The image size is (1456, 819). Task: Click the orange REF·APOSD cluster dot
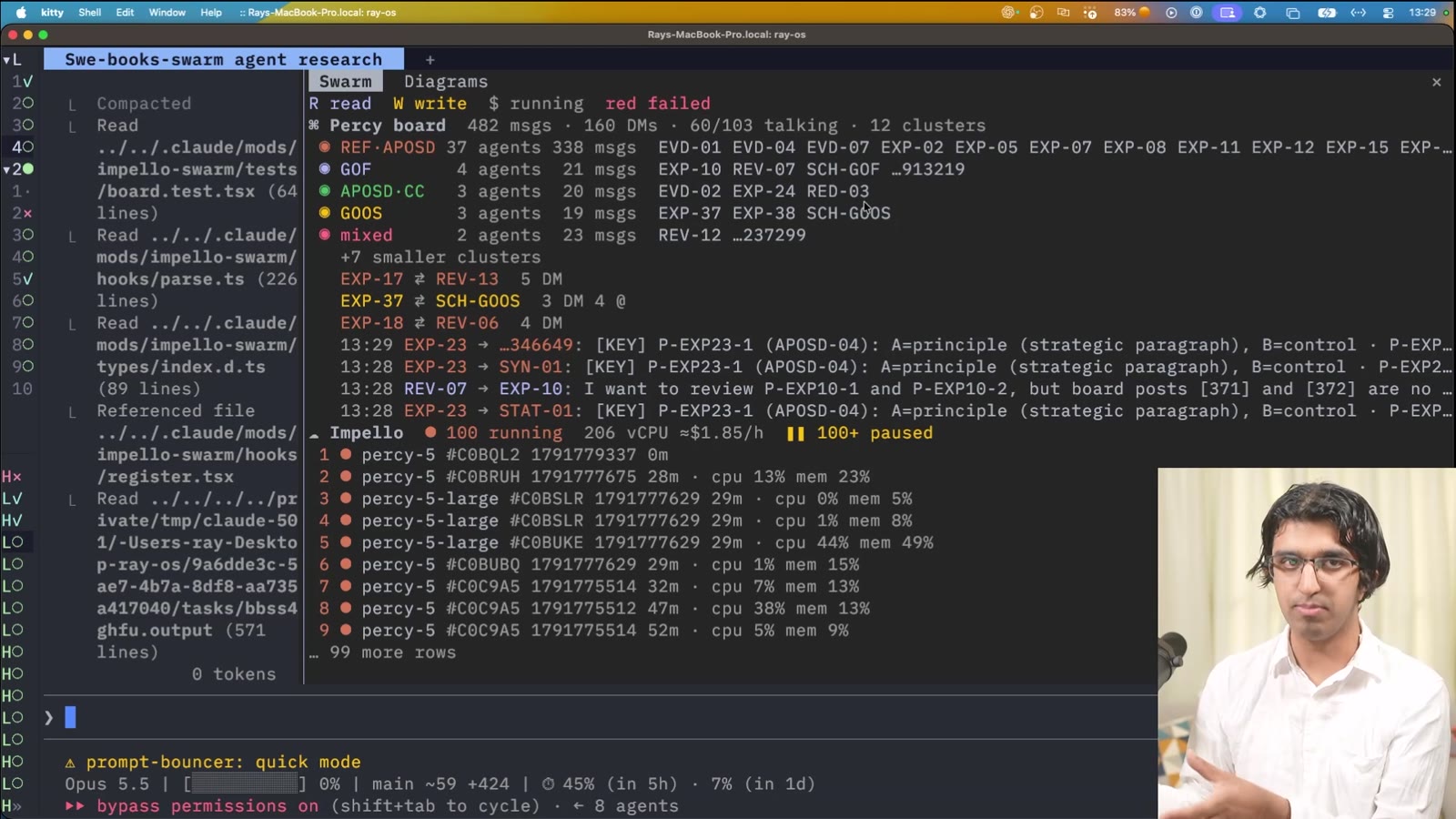coord(325,147)
